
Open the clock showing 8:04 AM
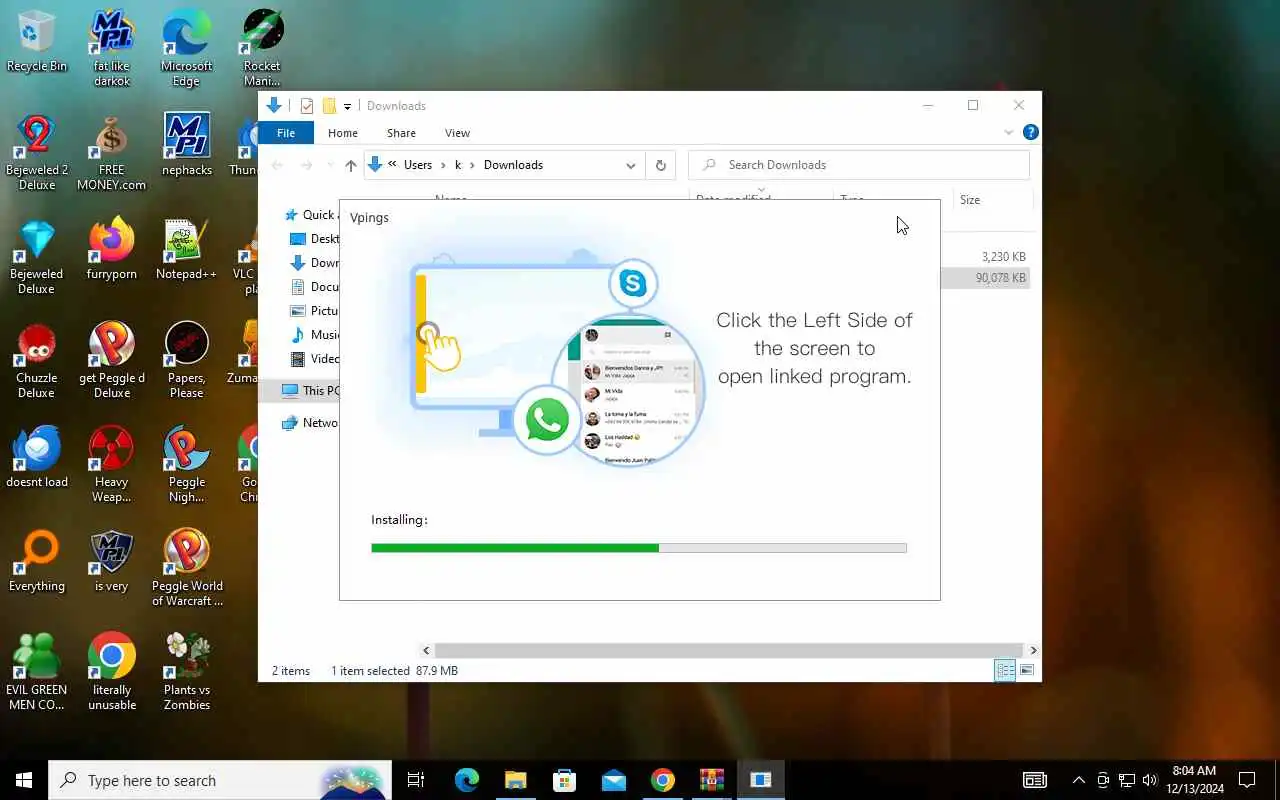coord(1194,780)
